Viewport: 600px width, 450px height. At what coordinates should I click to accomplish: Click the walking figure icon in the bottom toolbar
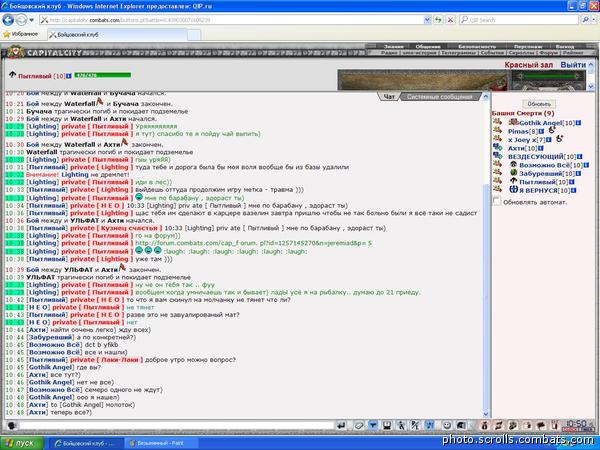click(x=401, y=426)
